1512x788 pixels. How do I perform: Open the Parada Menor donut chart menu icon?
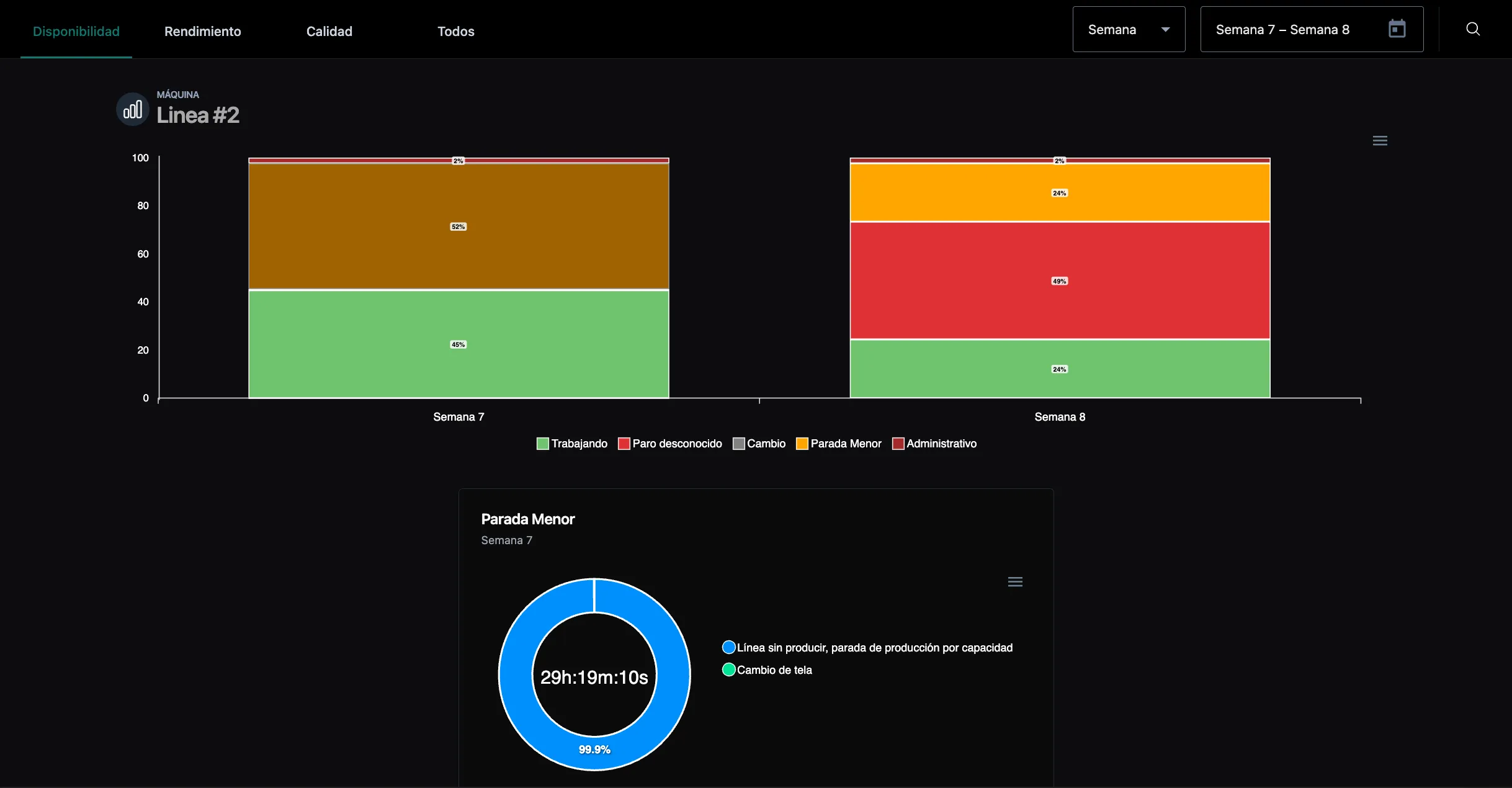(1014, 581)
